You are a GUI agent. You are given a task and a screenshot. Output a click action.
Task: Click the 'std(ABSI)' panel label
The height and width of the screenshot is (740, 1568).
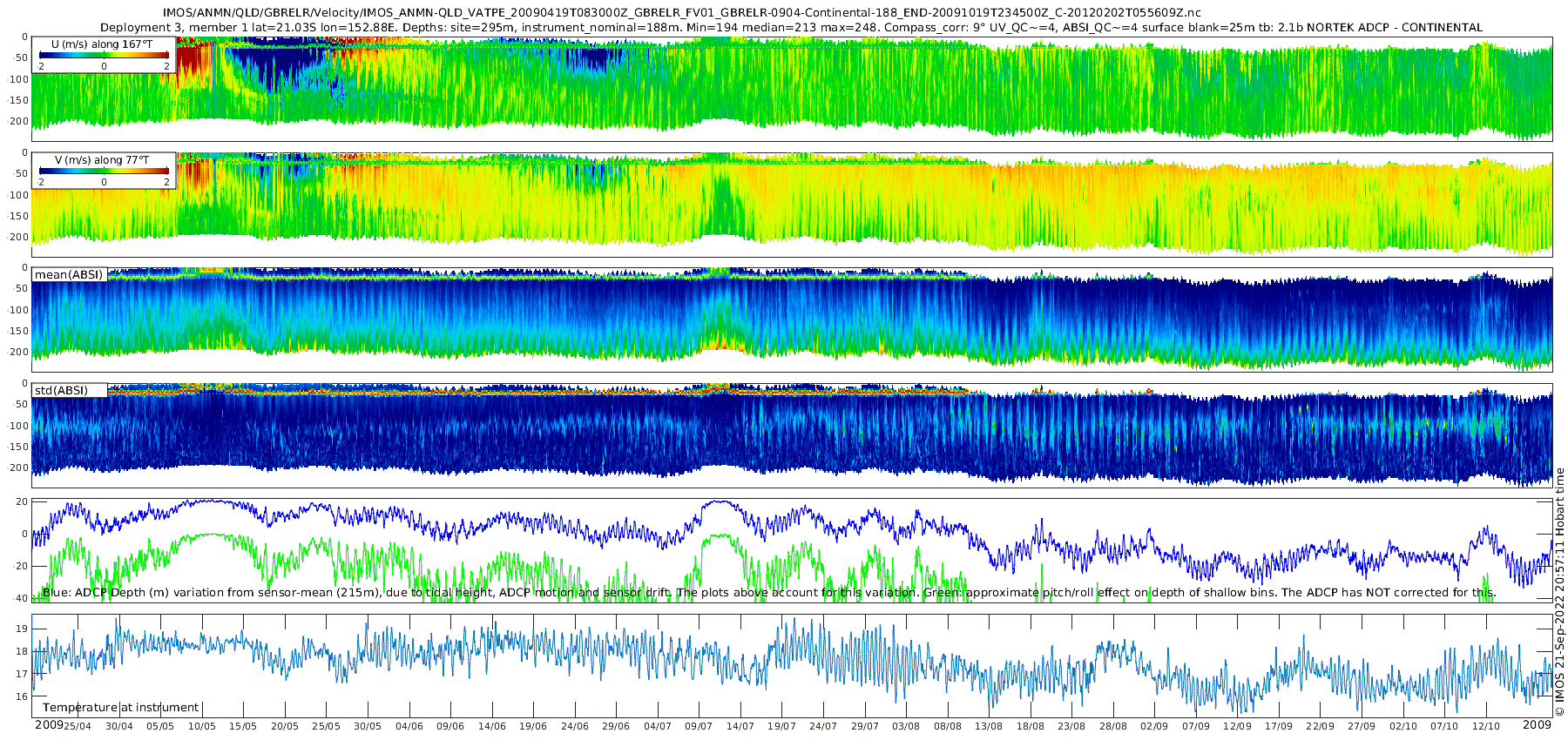61,390
